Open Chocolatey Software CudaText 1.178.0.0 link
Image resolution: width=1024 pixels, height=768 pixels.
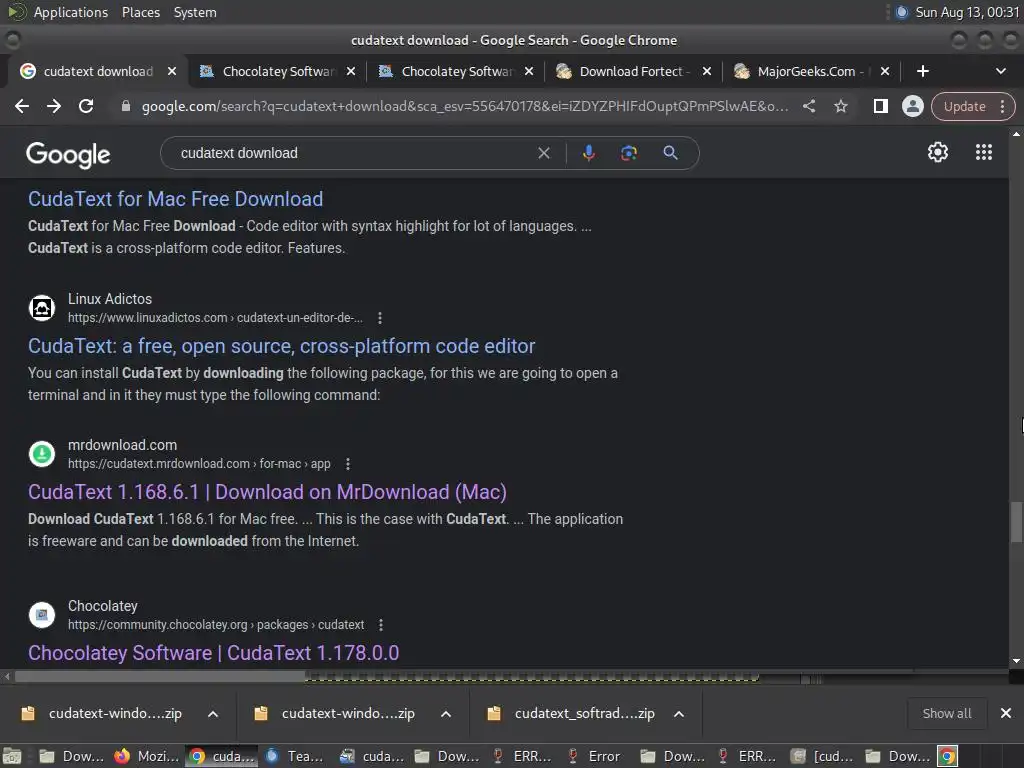(214, 653)
